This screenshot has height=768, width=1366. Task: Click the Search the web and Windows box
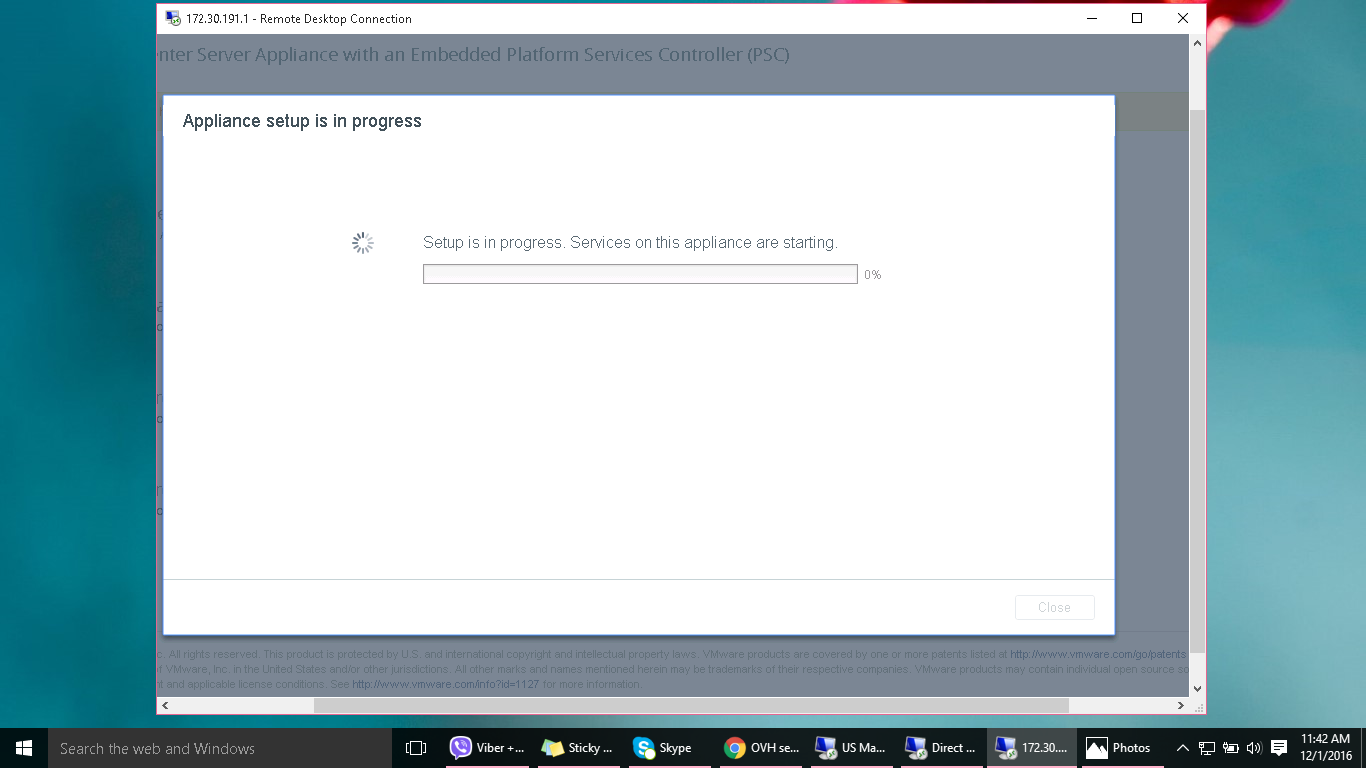pyautogui.click(x=220, y=748)
